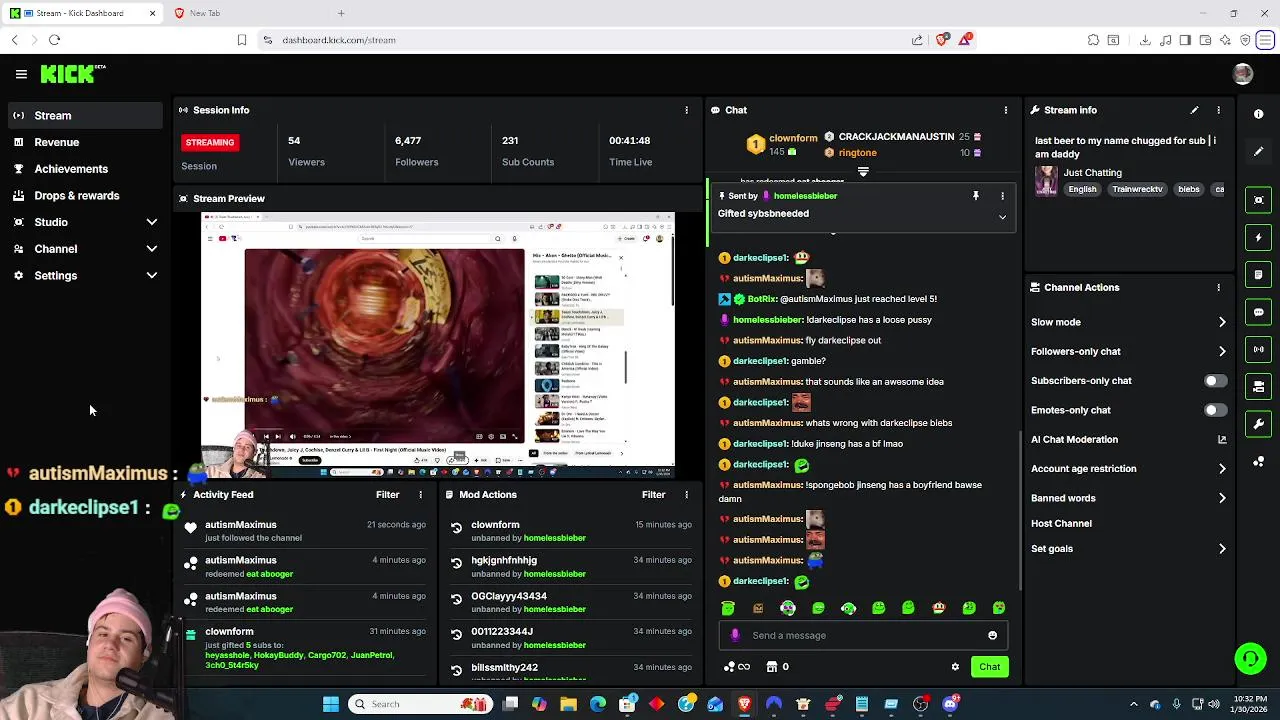This screenshot has height=720, width=1280.
Task: Click the Brave Shields icon
Action: pyautogui.click(x=942, y=40)
